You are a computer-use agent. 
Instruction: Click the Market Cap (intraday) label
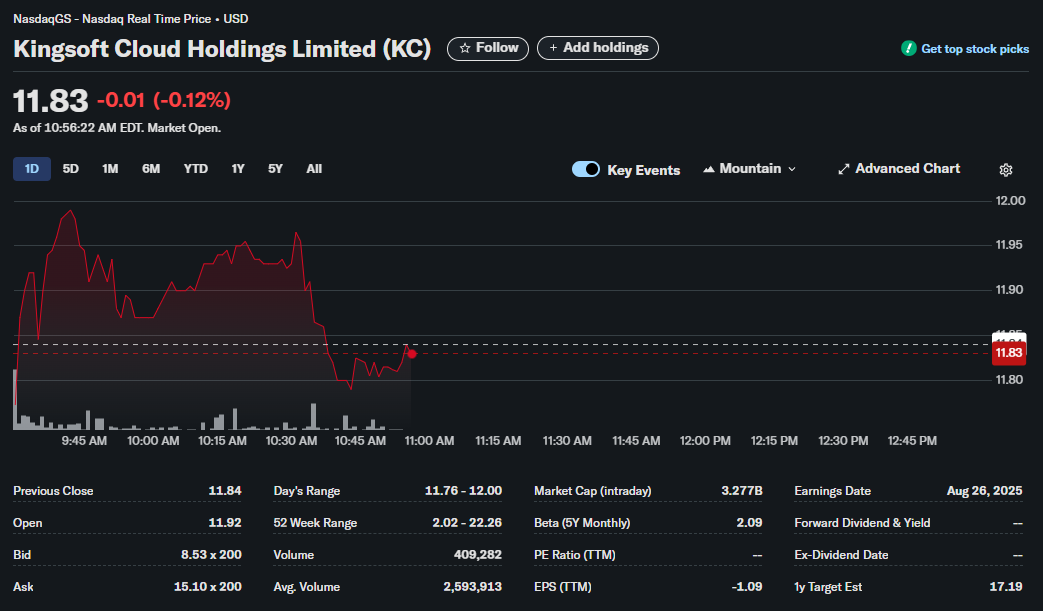pyautogui.click(x=593, y=491)
